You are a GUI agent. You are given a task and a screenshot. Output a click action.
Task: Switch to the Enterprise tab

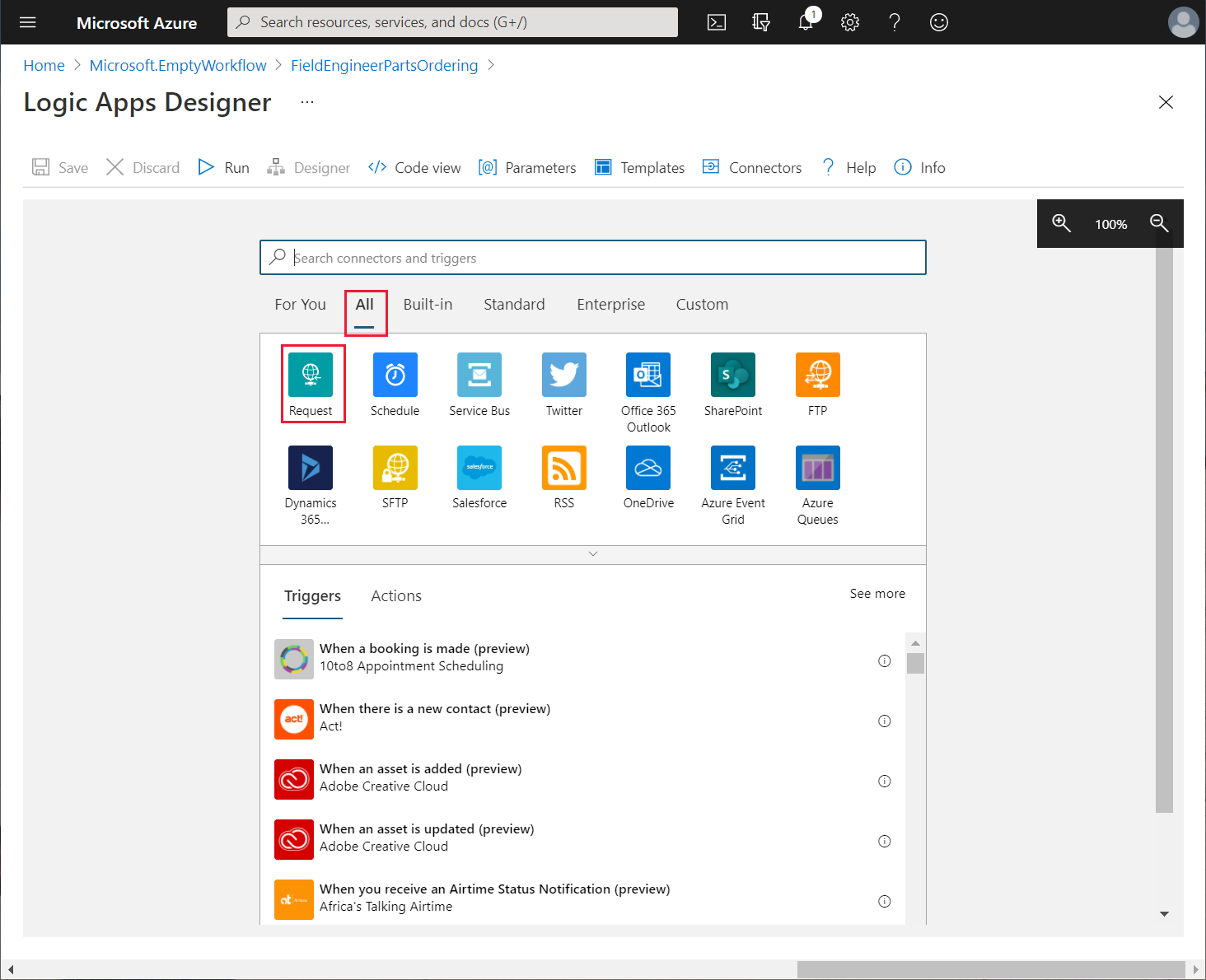coord(611,305)
